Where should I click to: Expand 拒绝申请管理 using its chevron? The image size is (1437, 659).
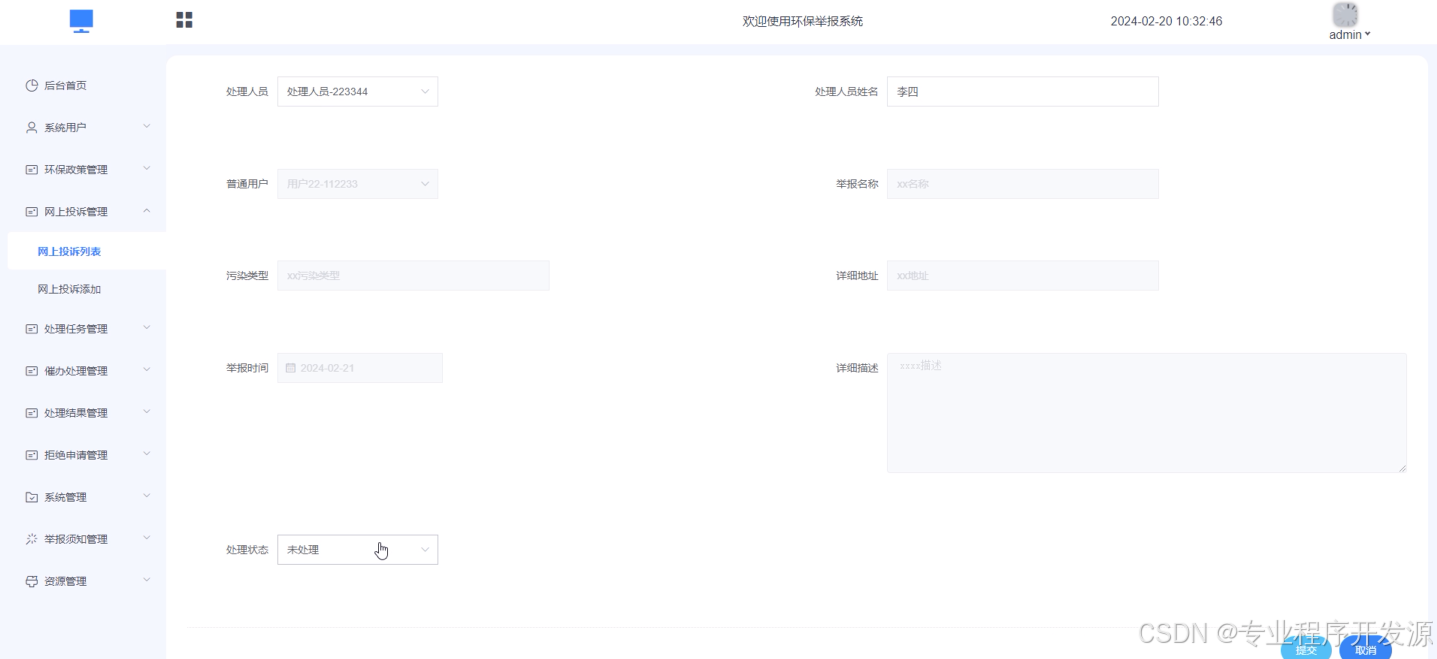147,454
